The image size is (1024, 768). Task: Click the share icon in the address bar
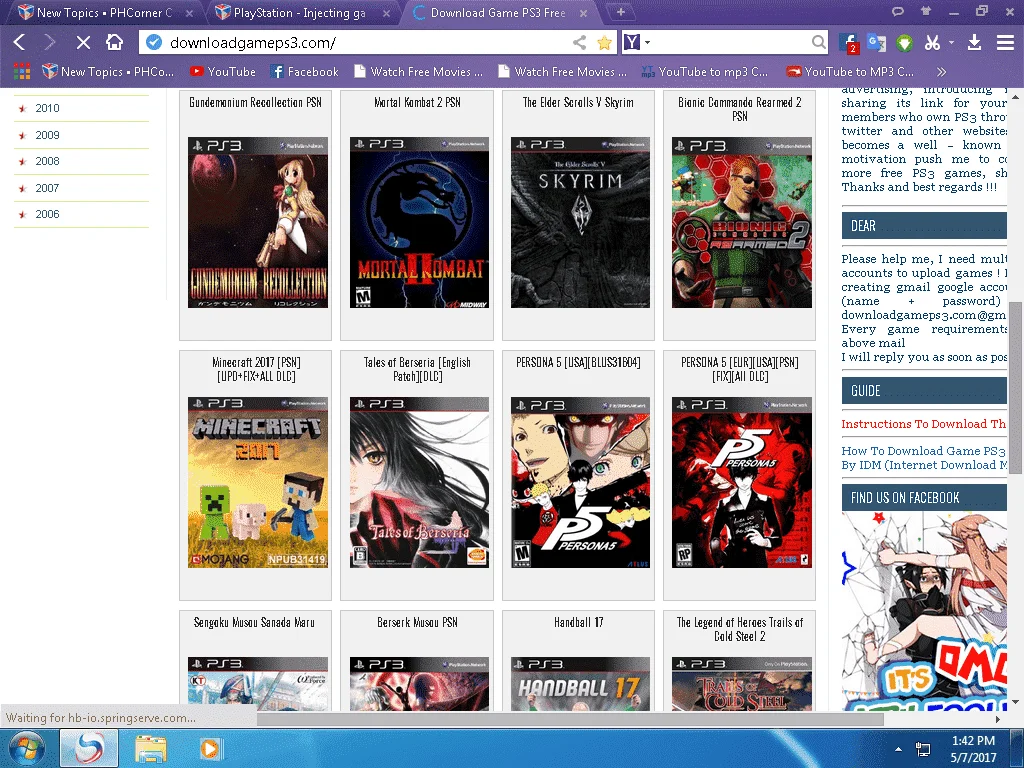click(x=579, y=42)
